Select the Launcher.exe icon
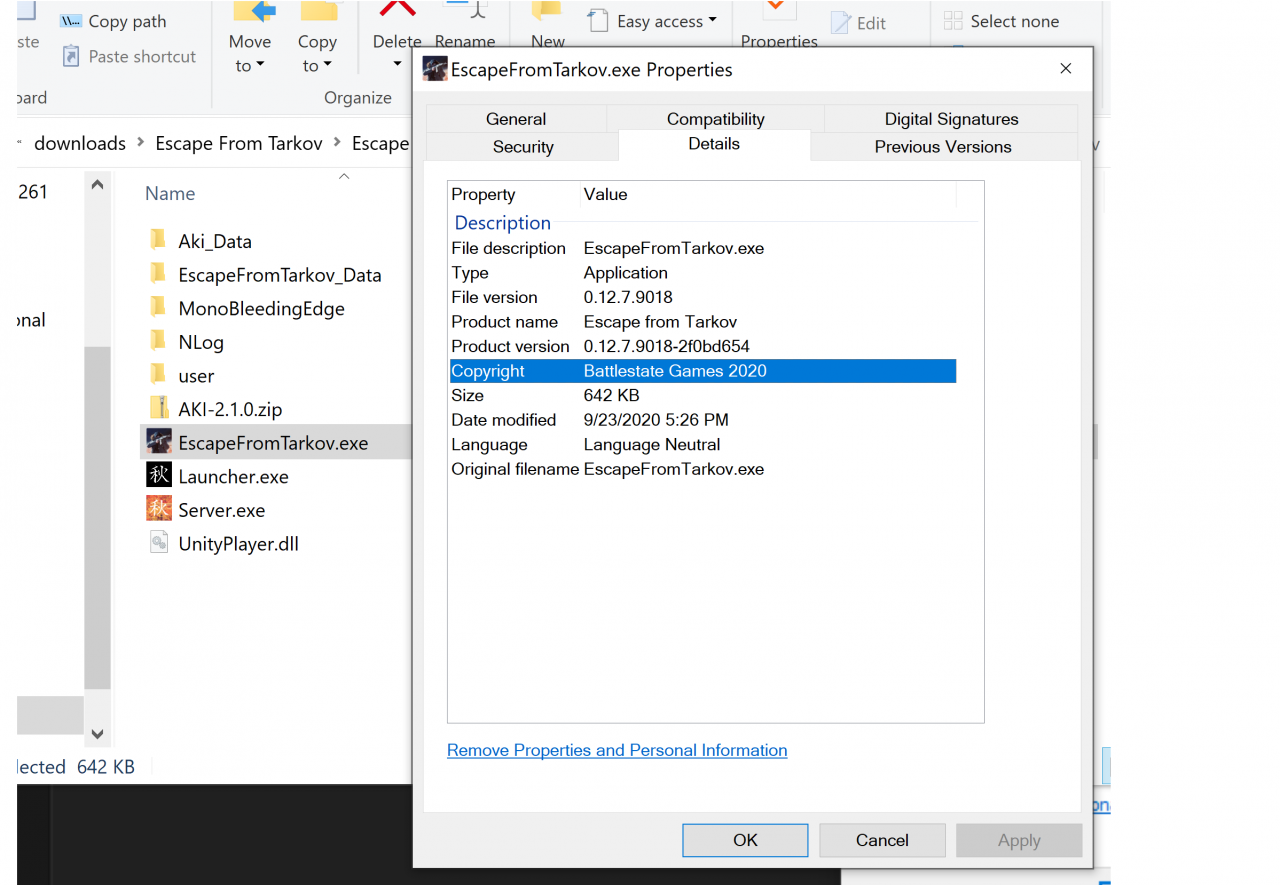Screen dimensions: 1280x885 (159, 475)
